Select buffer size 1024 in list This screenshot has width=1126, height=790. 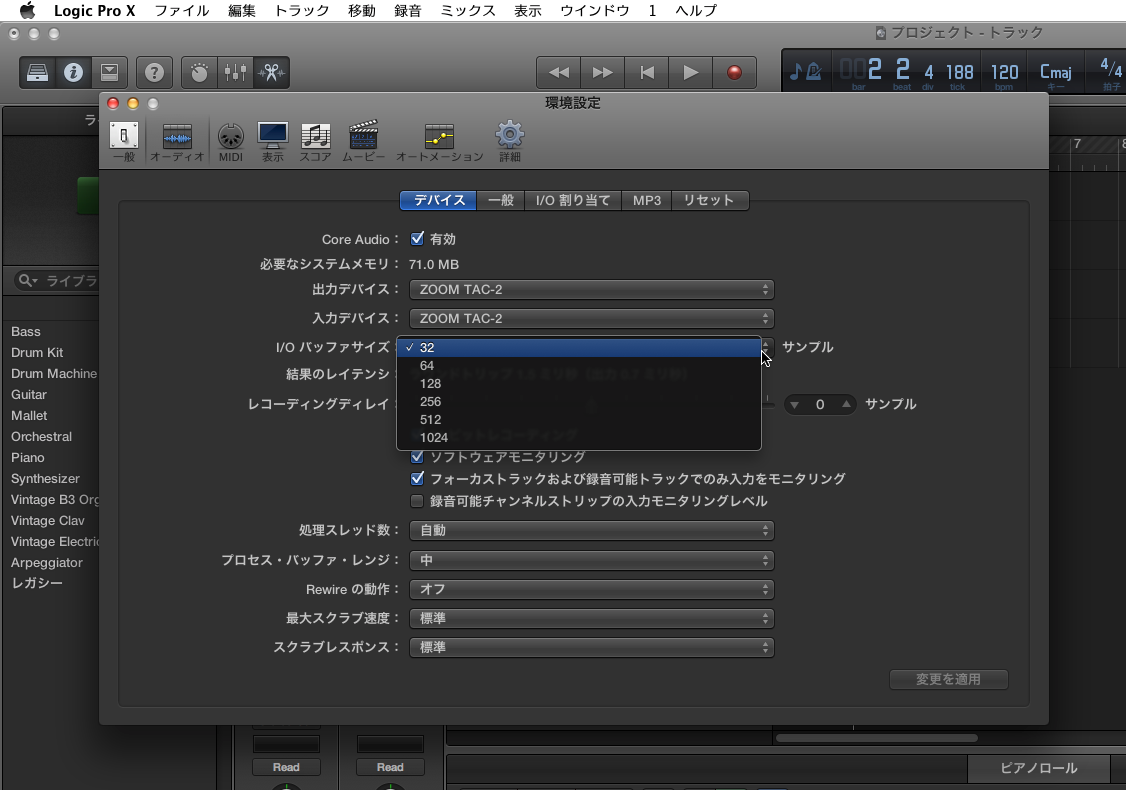pos(579,437)
